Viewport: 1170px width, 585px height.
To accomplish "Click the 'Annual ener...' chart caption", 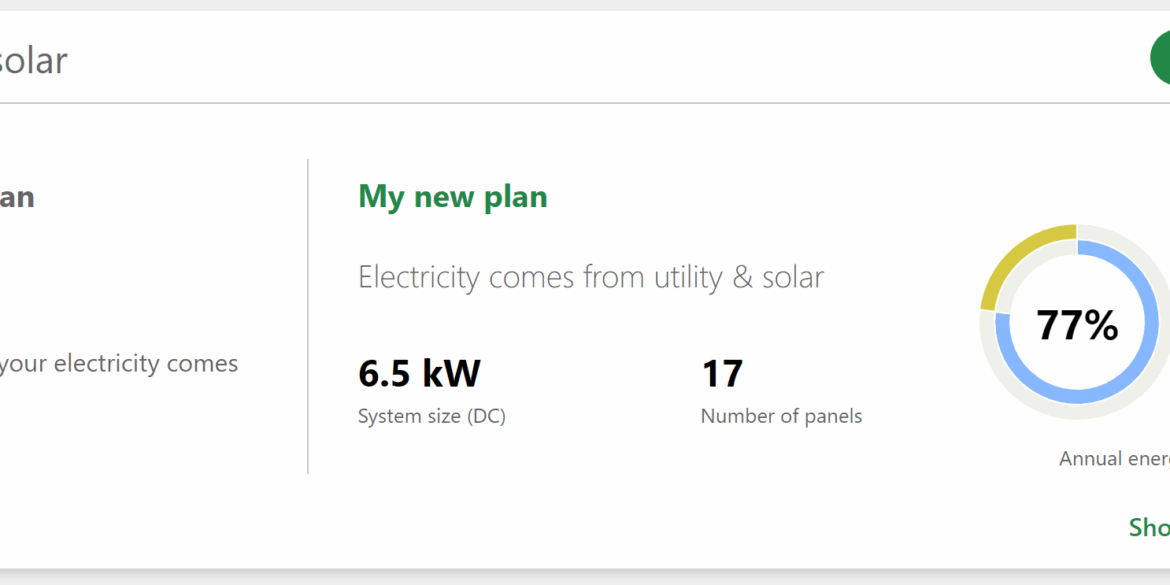I will (x=1114, y=459).
